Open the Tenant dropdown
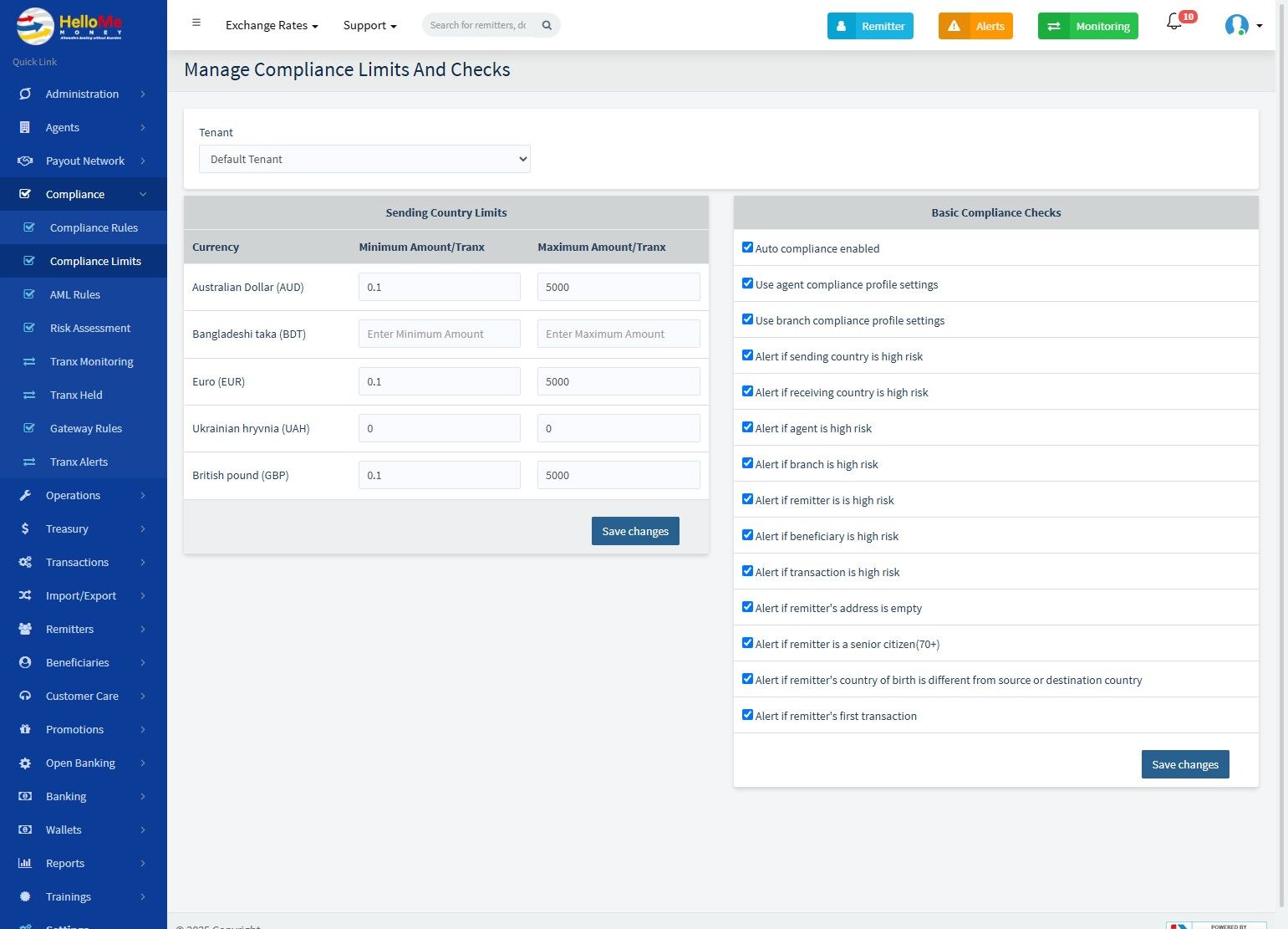This screenshot has height=929, width=1288. pos(364,159)
